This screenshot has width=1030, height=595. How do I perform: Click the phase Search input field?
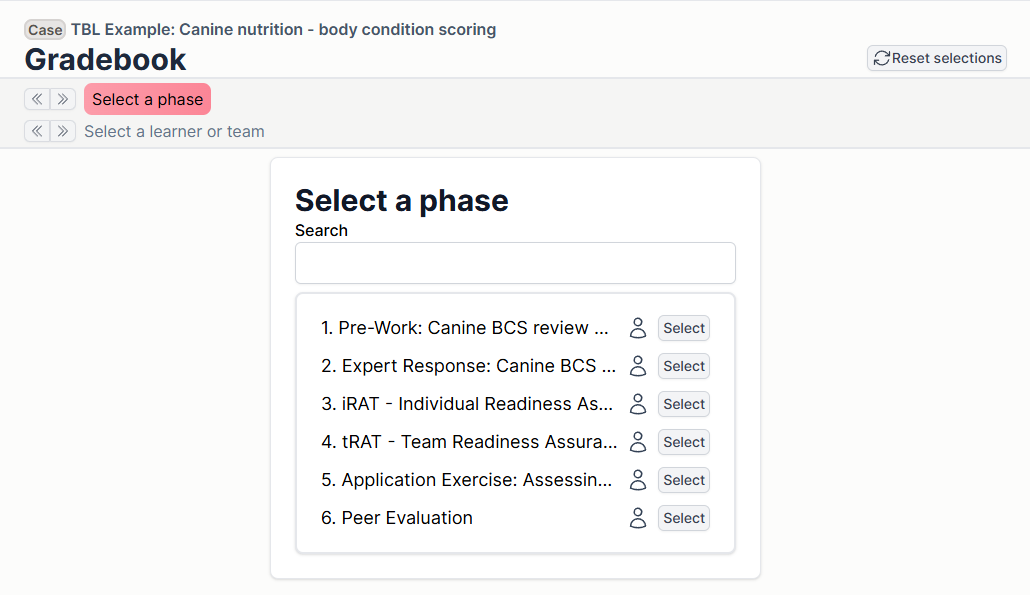point(515,263)
